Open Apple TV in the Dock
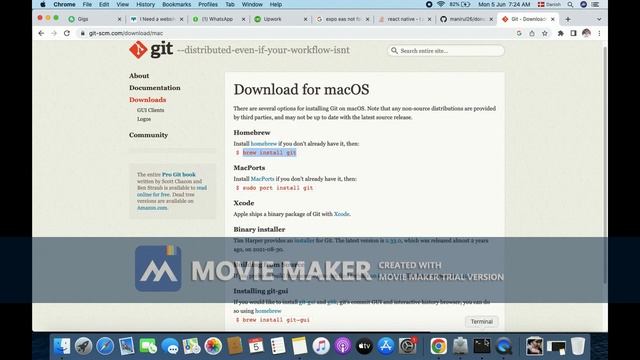This screenshot has height=360, width=640. click(364, 346)
